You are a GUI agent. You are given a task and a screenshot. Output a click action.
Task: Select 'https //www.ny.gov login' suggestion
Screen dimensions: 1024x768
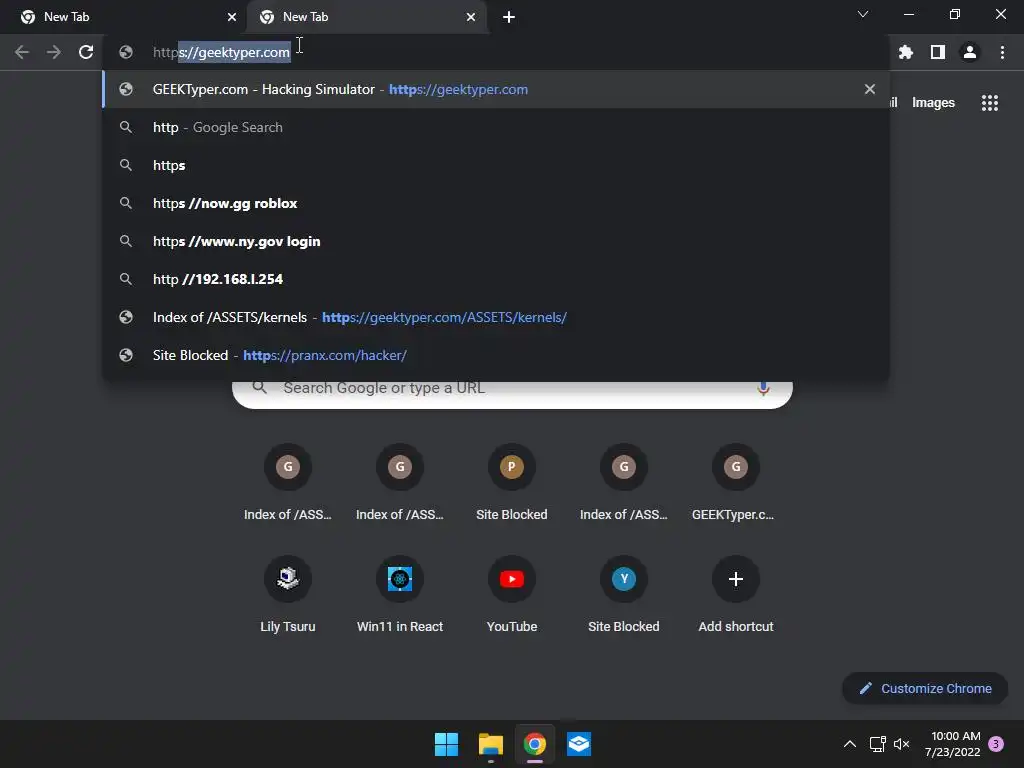[x=496, y=241]
